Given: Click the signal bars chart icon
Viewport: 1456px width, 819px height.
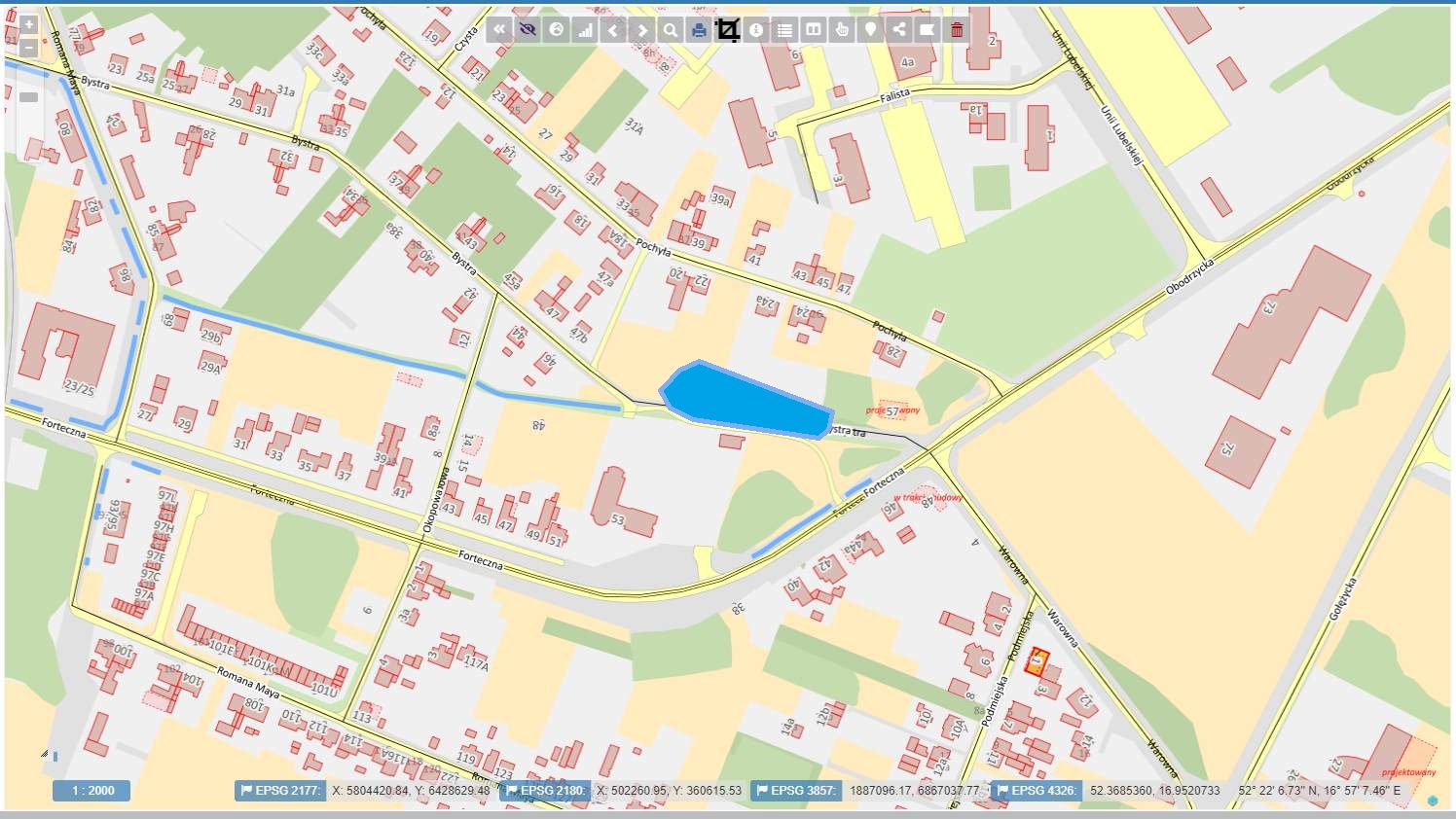Looking at the screenshot, I should click(585, 30).
